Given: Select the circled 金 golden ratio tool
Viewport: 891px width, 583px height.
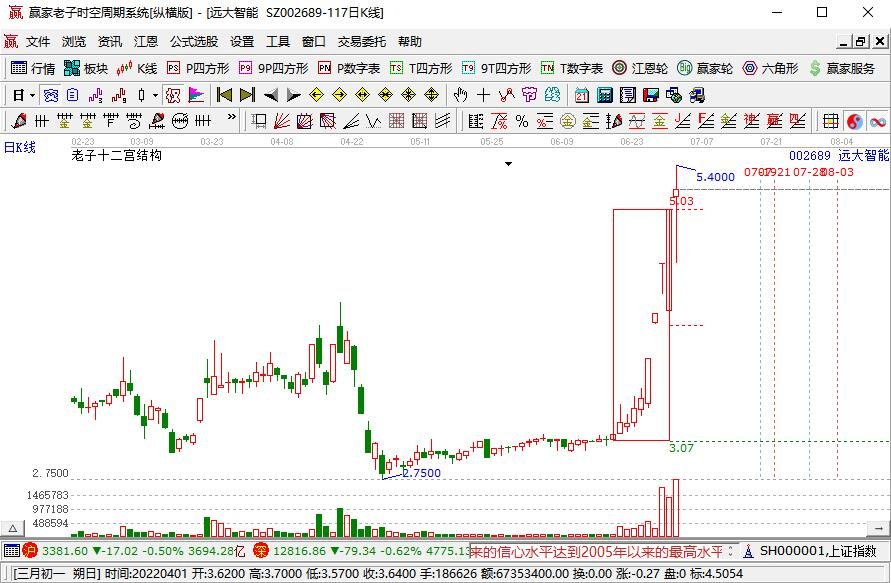Looking at the screenshot, I should click(568, 120).
